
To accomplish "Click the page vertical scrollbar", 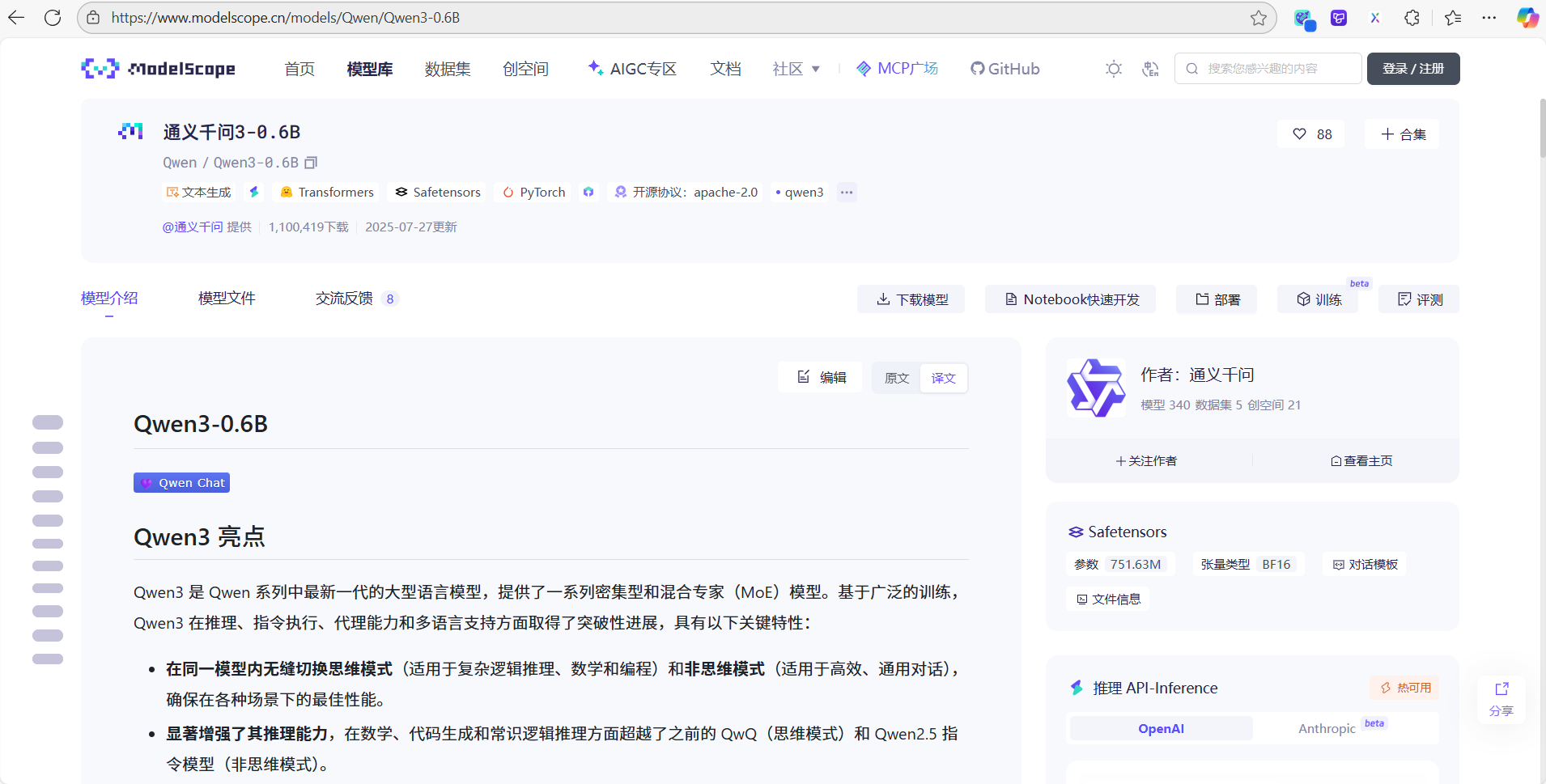I will pos(1542,129).
